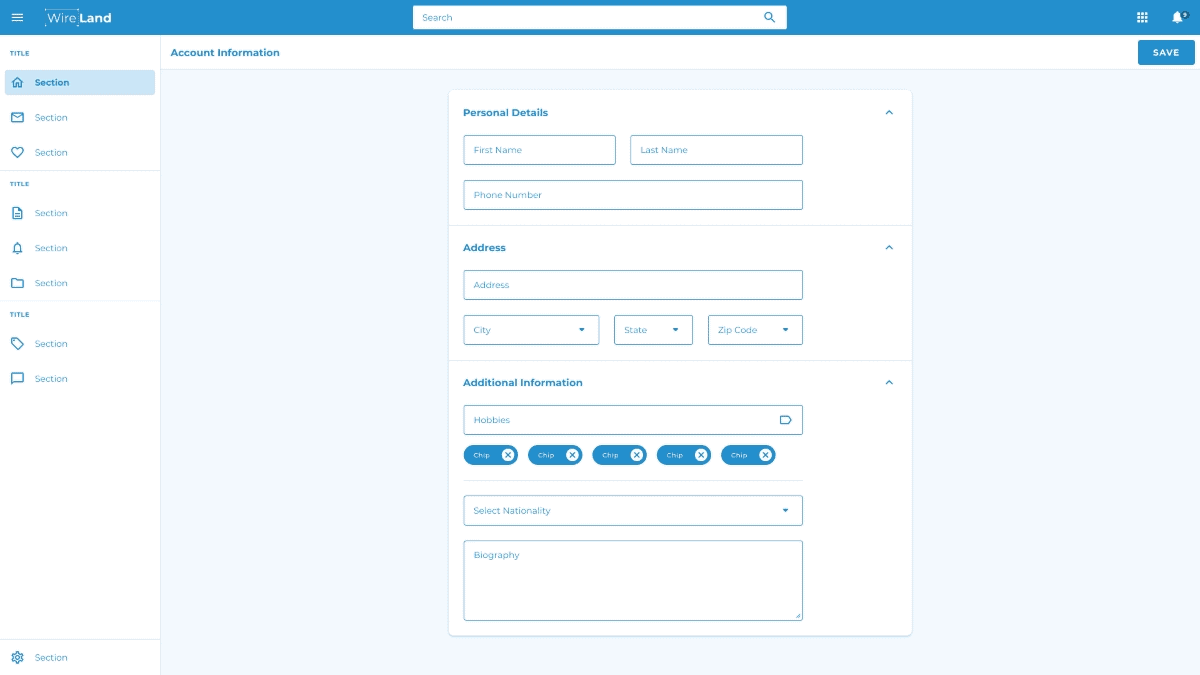Click the Address input field

point(633,285)
